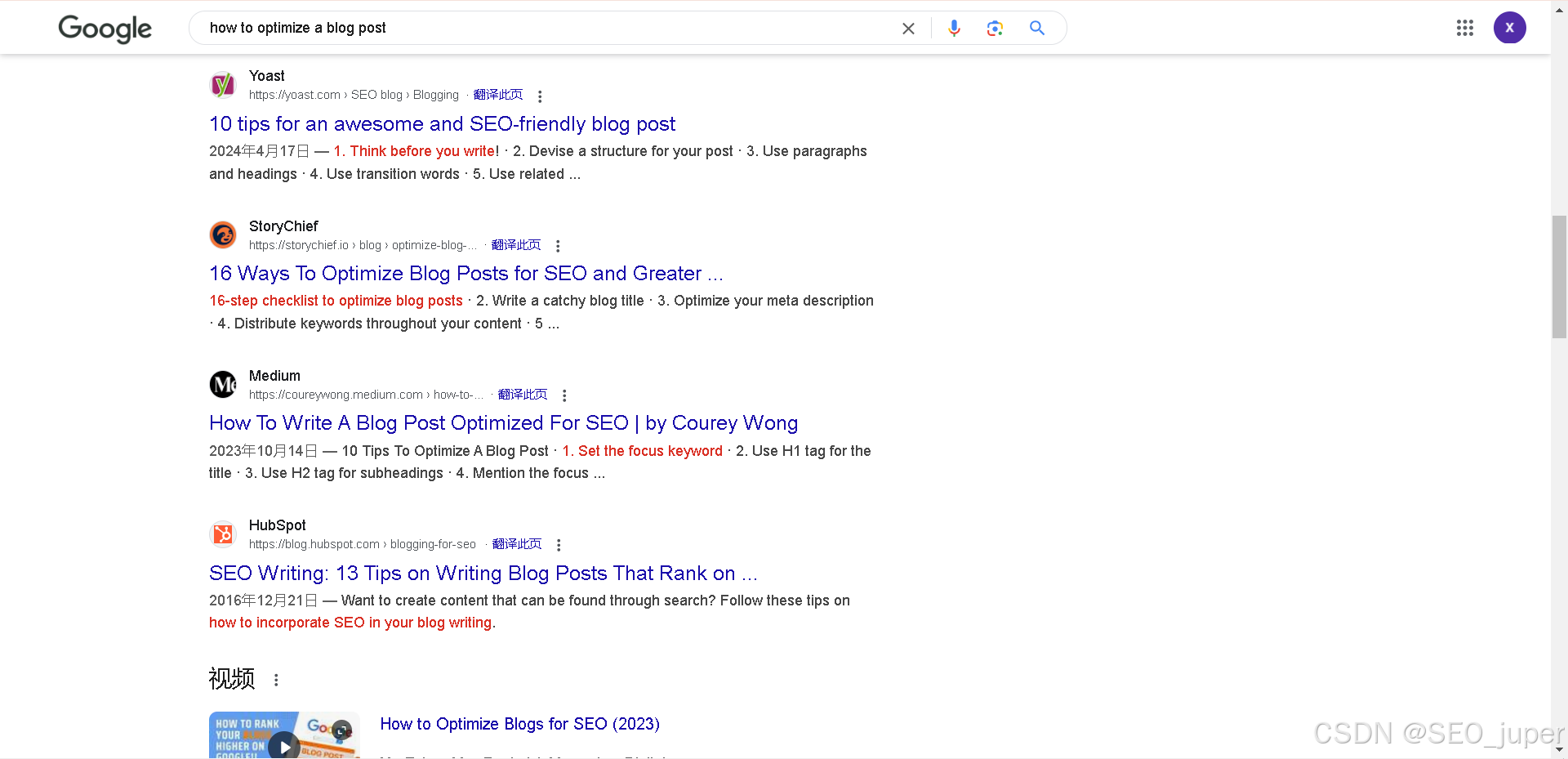Play the 'How to Rank' video thumbnail
Viewport: 1568px width, 759px height.
(x=284, y=737)
